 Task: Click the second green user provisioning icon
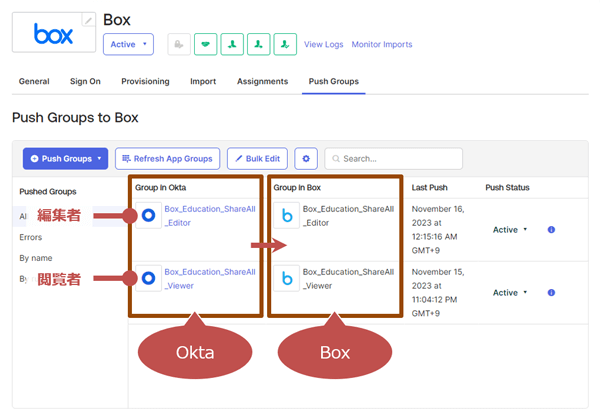(x=259, y=44)
